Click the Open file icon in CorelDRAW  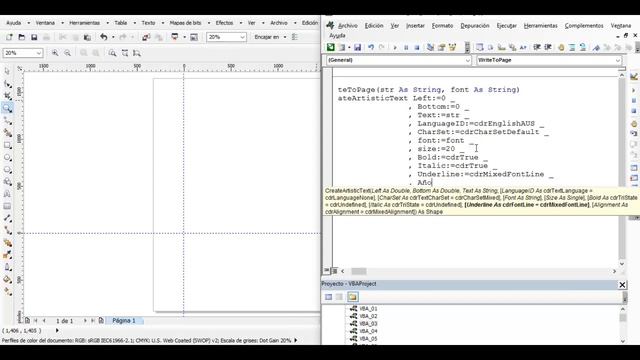(x=22, y=37)
